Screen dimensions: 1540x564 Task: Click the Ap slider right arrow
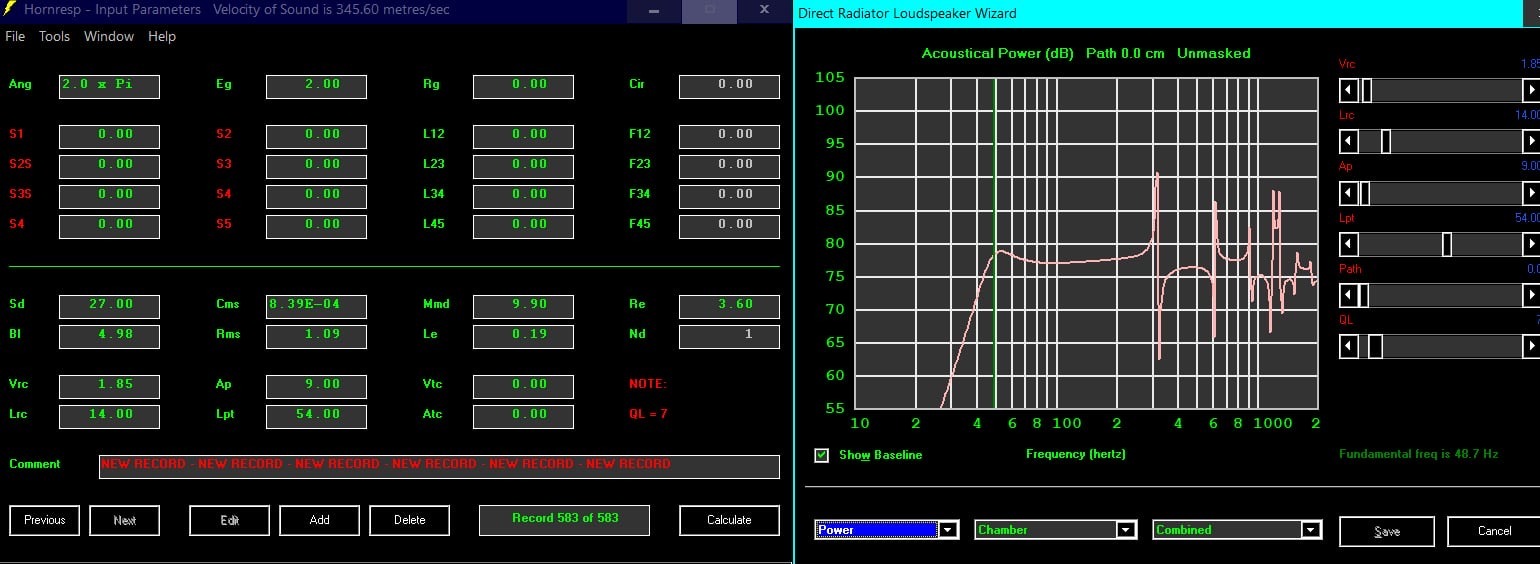coord(1531,193)
